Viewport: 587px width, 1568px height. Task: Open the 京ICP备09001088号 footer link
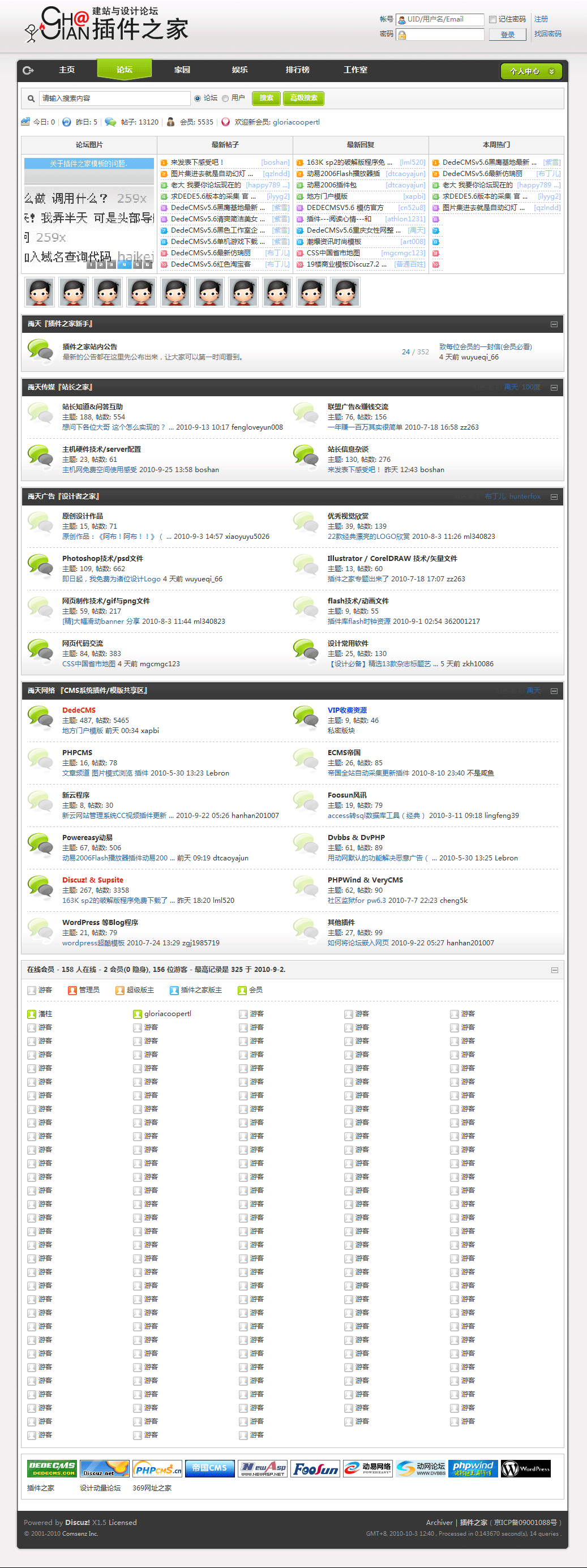(525, 1522)
